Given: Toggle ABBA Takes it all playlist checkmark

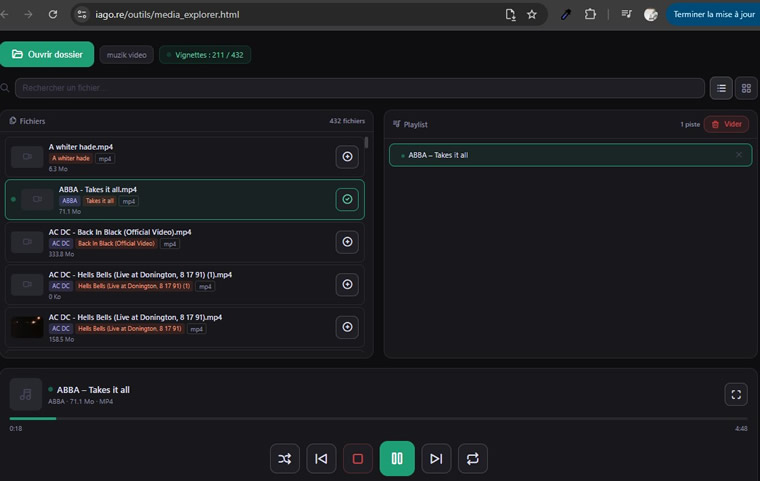Looking at the screenshot, I should tap(347, 199).
